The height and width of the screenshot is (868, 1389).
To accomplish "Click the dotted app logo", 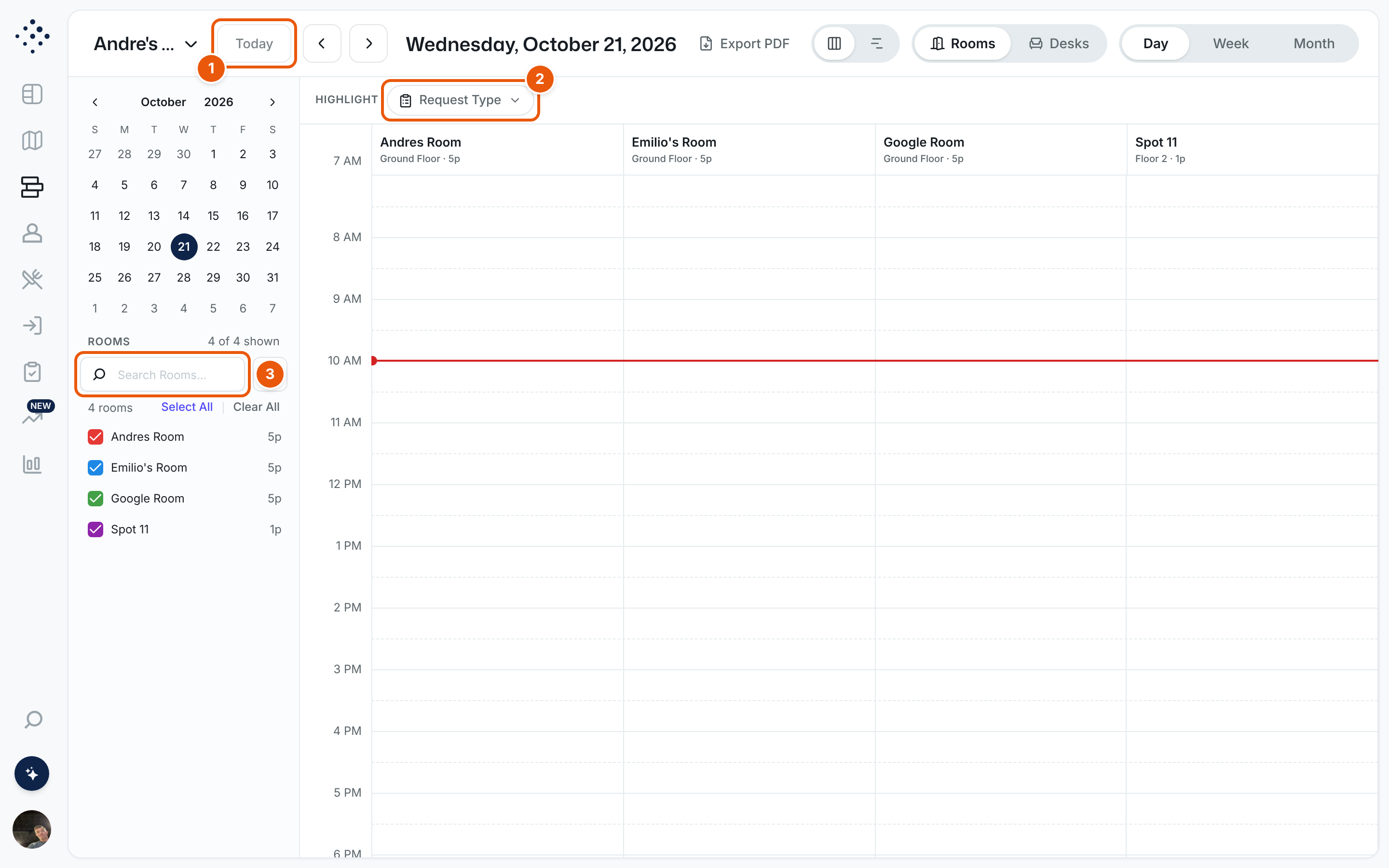I will [x=32, y=37].
